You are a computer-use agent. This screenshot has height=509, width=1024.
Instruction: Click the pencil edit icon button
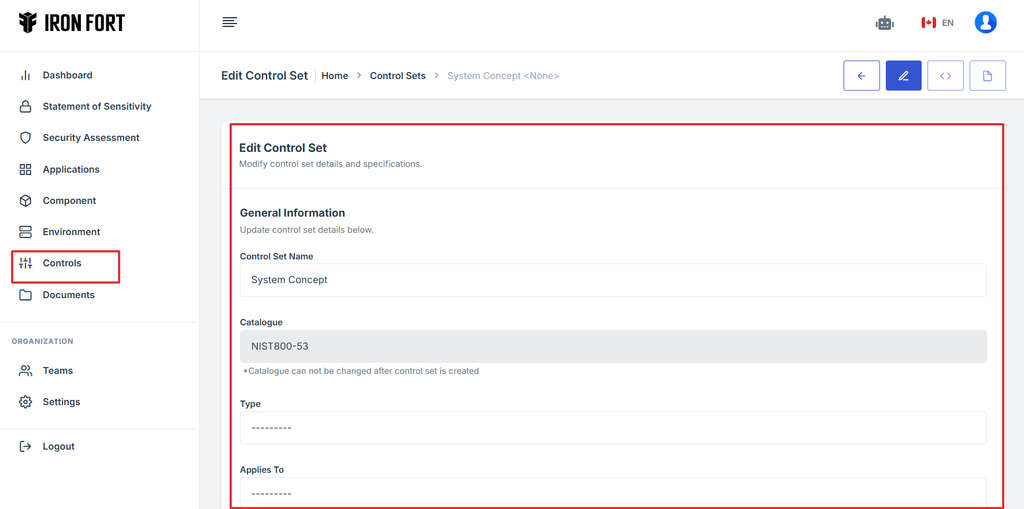(x=903, y=76)
